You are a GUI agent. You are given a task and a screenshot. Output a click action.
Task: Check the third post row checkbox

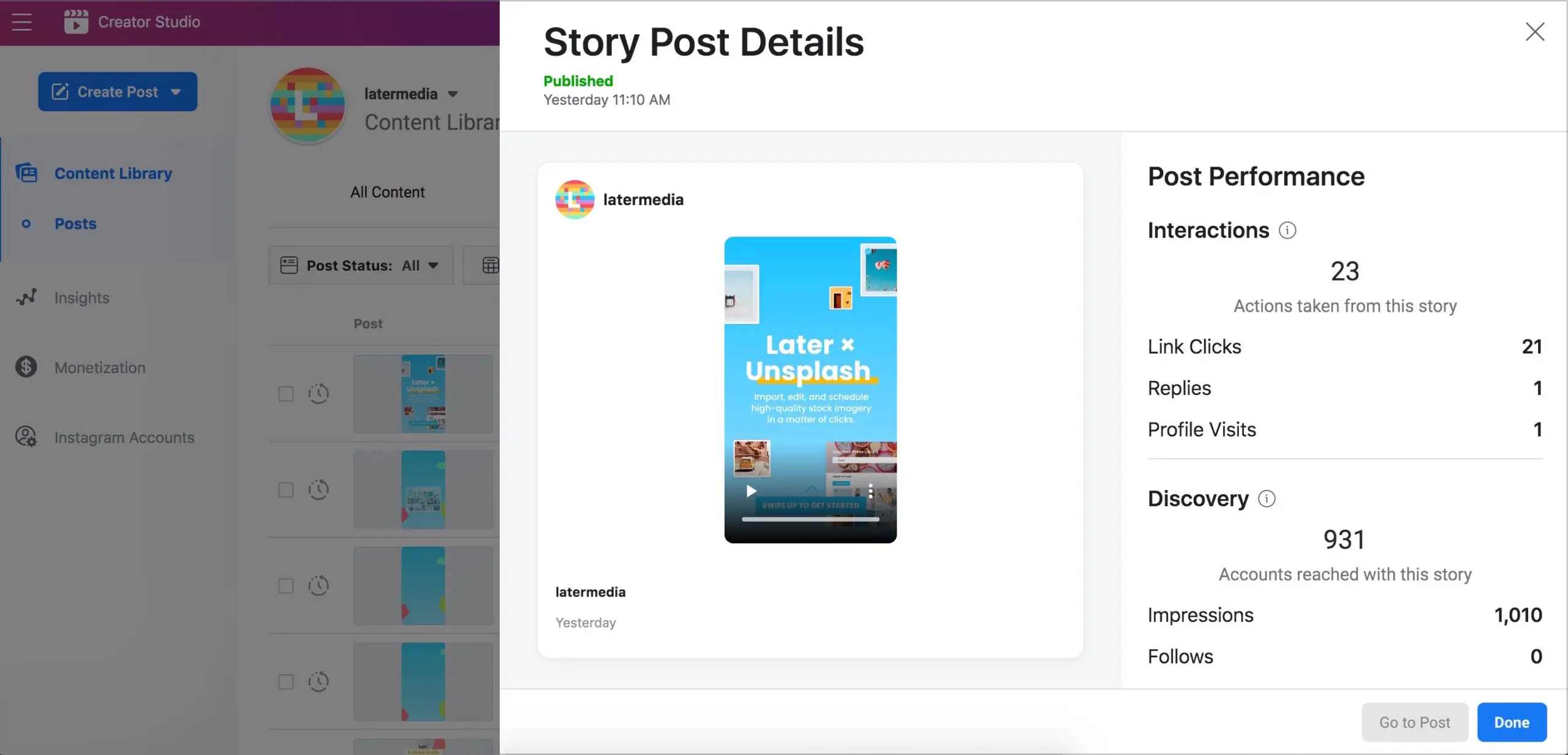[x=286, y=586]
